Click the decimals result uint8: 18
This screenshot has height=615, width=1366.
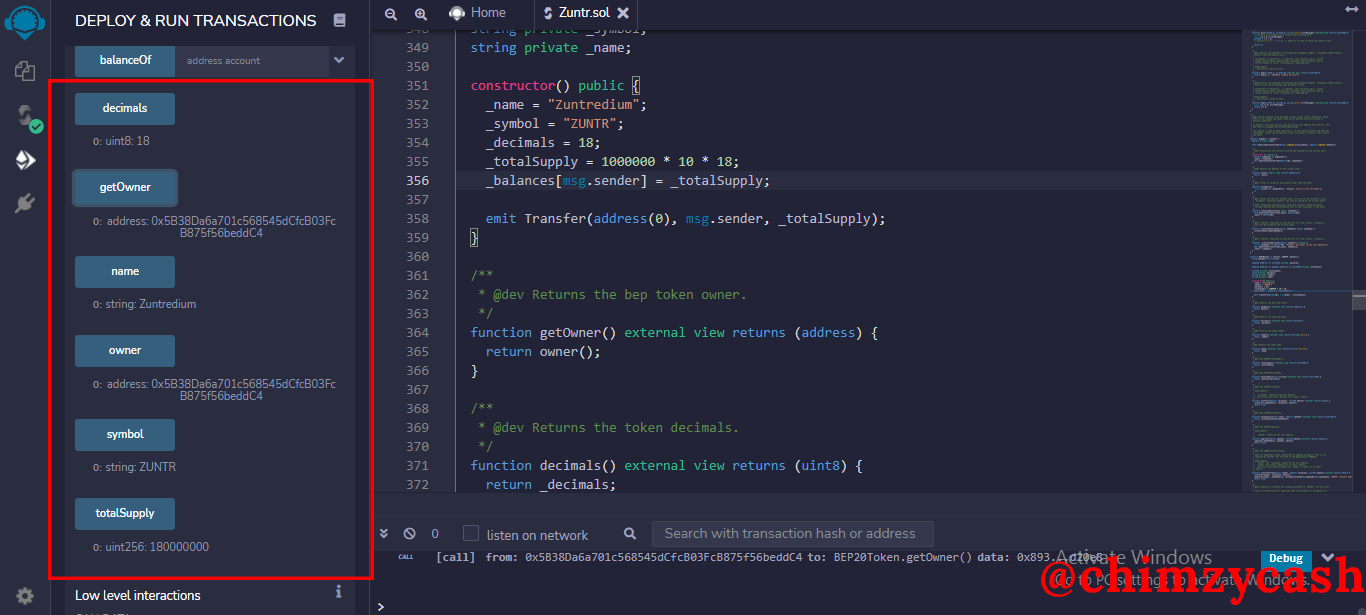click(x=121, y=141)
